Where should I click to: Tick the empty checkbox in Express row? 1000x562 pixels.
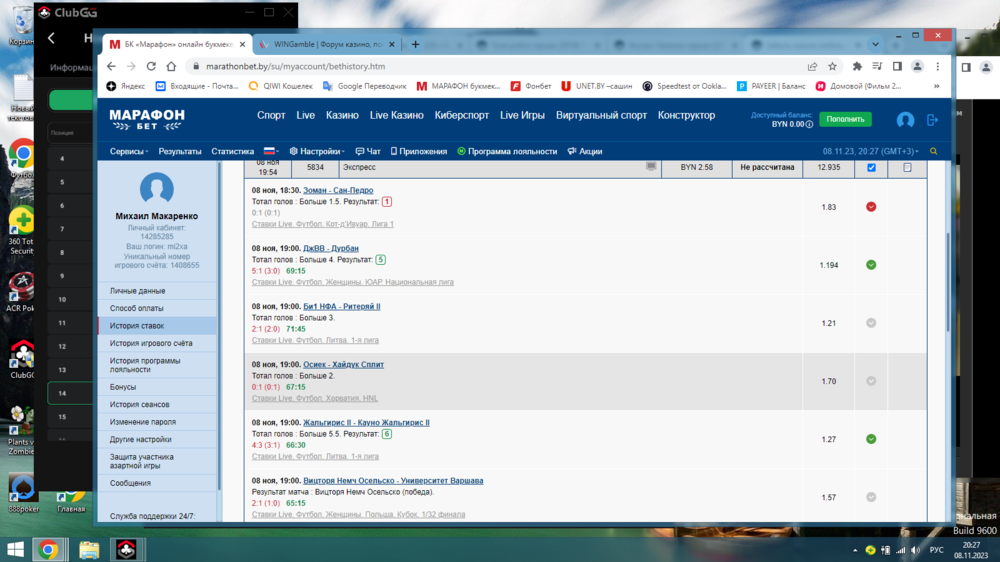pos(907,168)
